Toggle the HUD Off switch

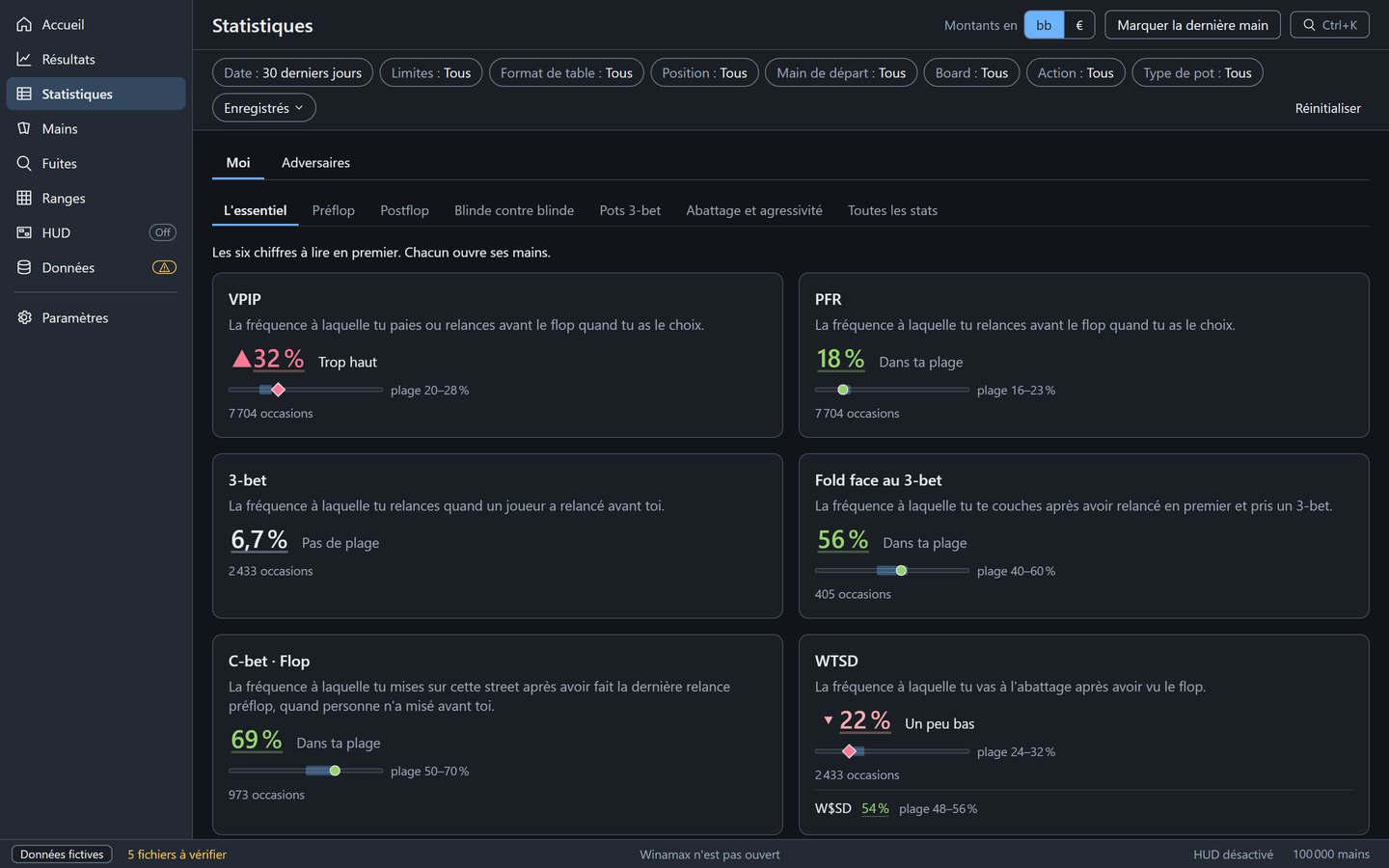point(163,232)
